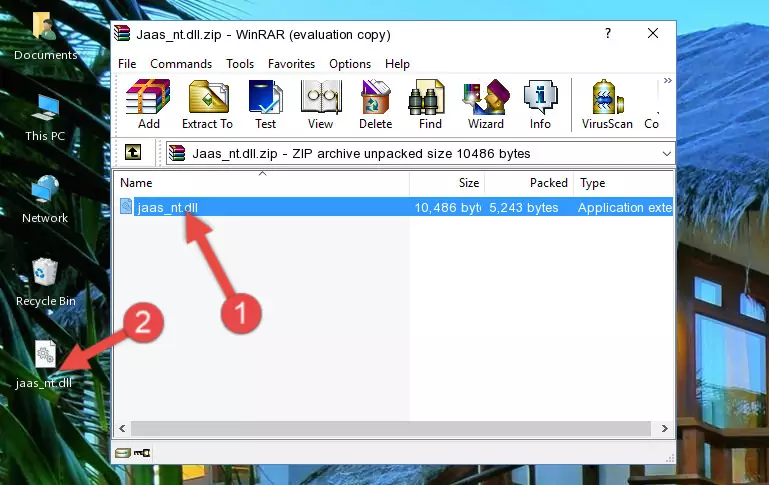Click the file icon of jaas_nt.dll row
Viewport: 769px width, 485px height.
pos(126,206)
